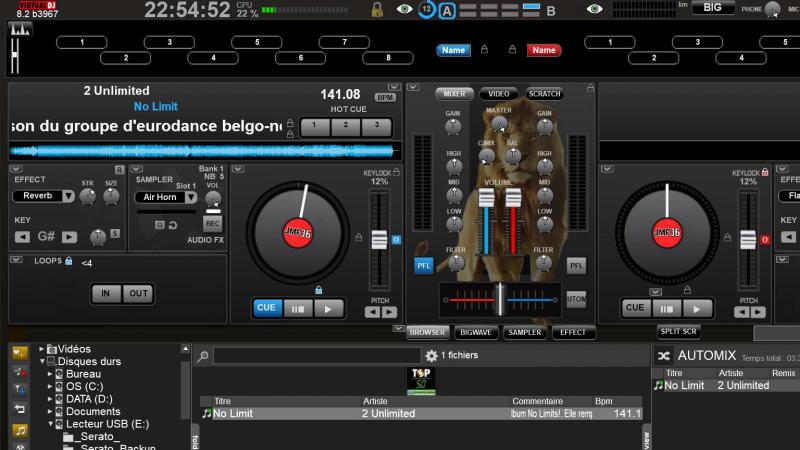Click the music note sidebar icon
800x450 pixels.
click(x=20, y=431)
